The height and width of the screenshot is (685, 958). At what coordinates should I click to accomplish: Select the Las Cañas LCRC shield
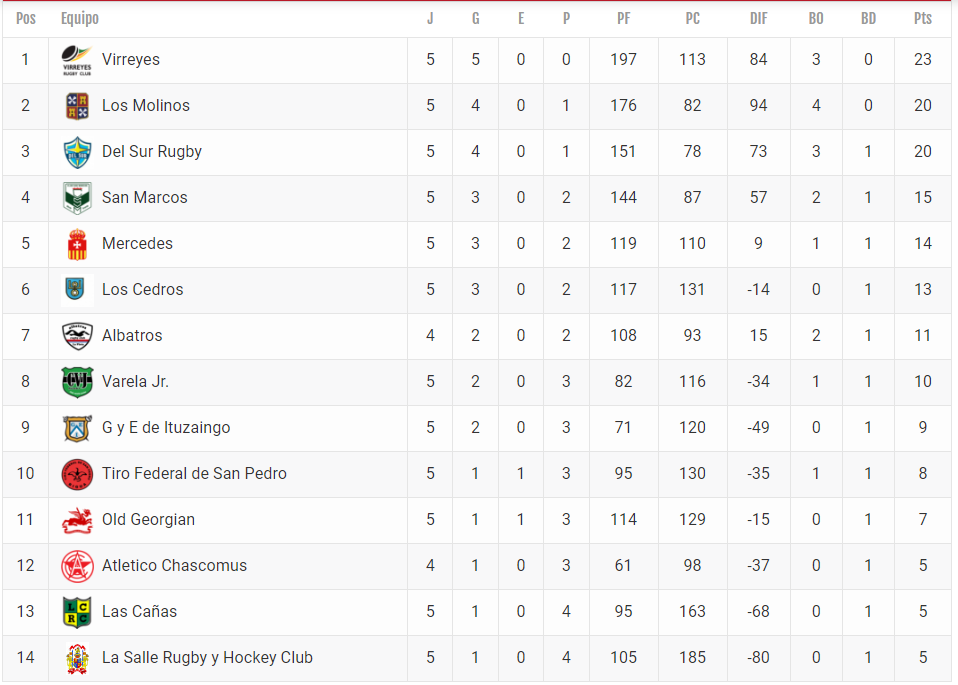77,612
